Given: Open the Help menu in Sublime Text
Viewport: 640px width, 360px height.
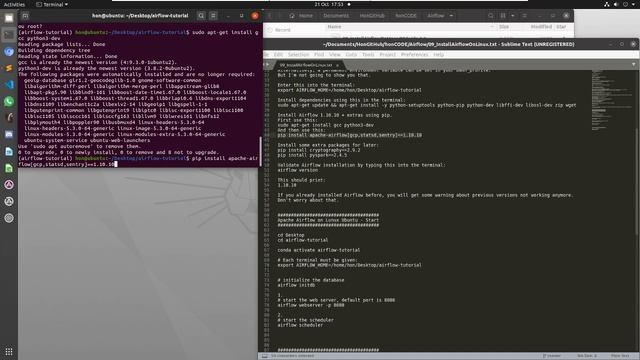Looking at the screenshot, I should click(x=438, y=54).
